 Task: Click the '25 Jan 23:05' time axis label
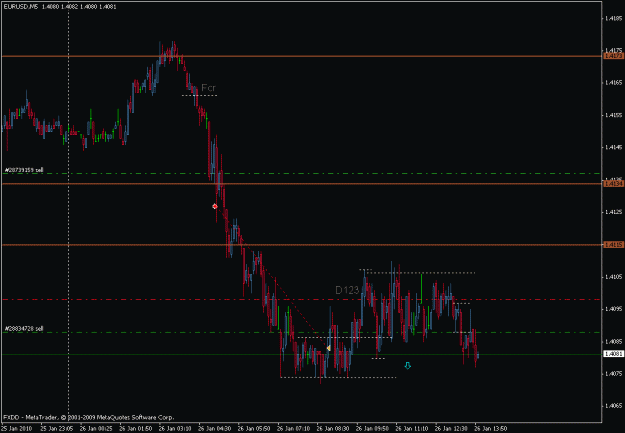pos(57,429)
